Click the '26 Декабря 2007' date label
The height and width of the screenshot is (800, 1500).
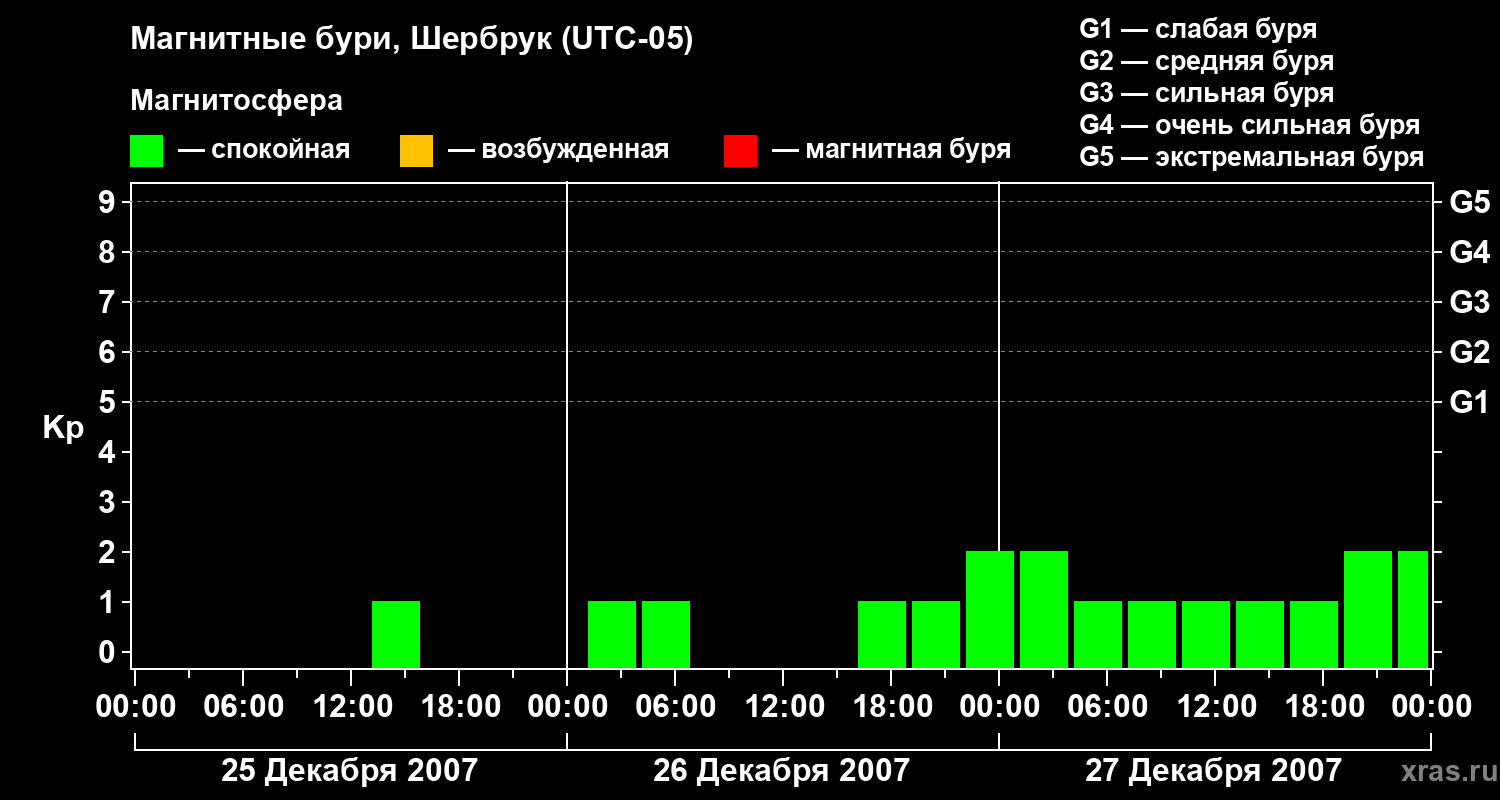tap(781, 770)
